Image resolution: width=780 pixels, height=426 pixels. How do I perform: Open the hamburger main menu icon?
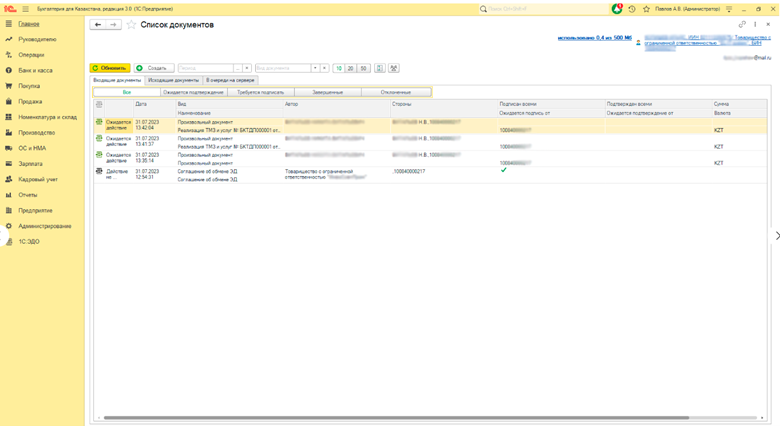pos(25,9)
